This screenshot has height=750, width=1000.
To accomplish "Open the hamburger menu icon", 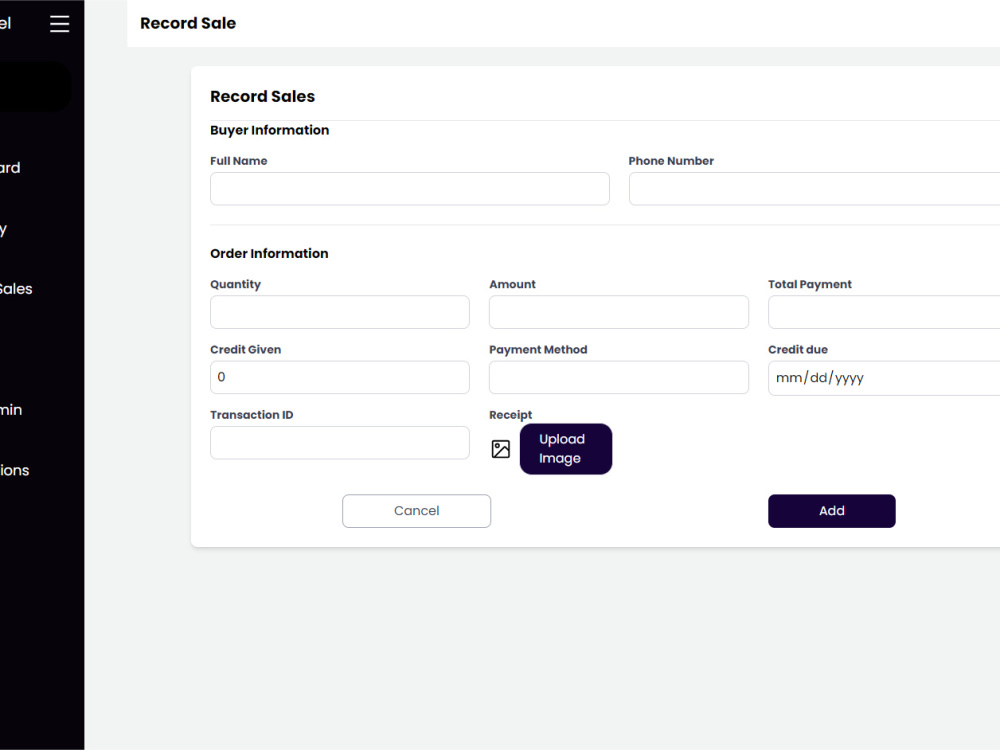I will click(59, 24).
